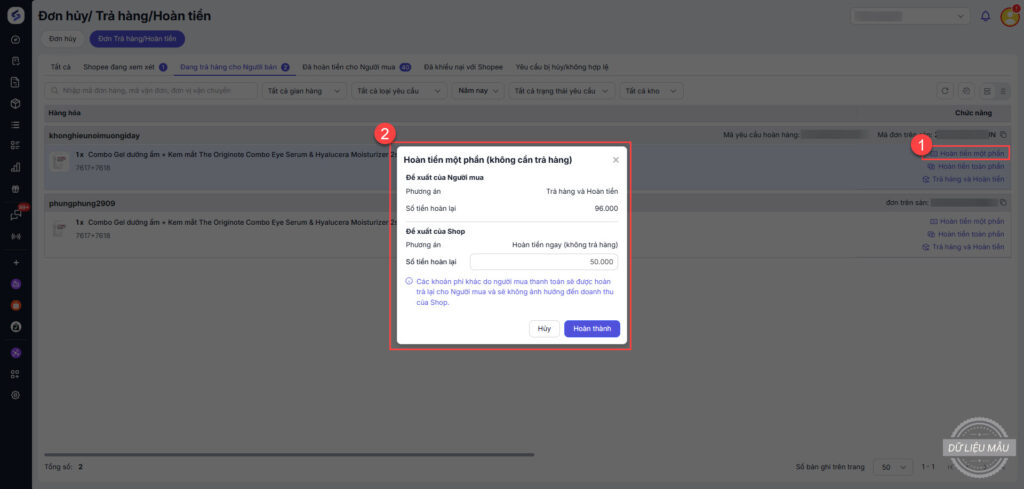1024x489 pixels.
Task: Switch to Đã hoàn tiền cho Người mua tab
Action: pyautogui.click(x=356, y=67)
